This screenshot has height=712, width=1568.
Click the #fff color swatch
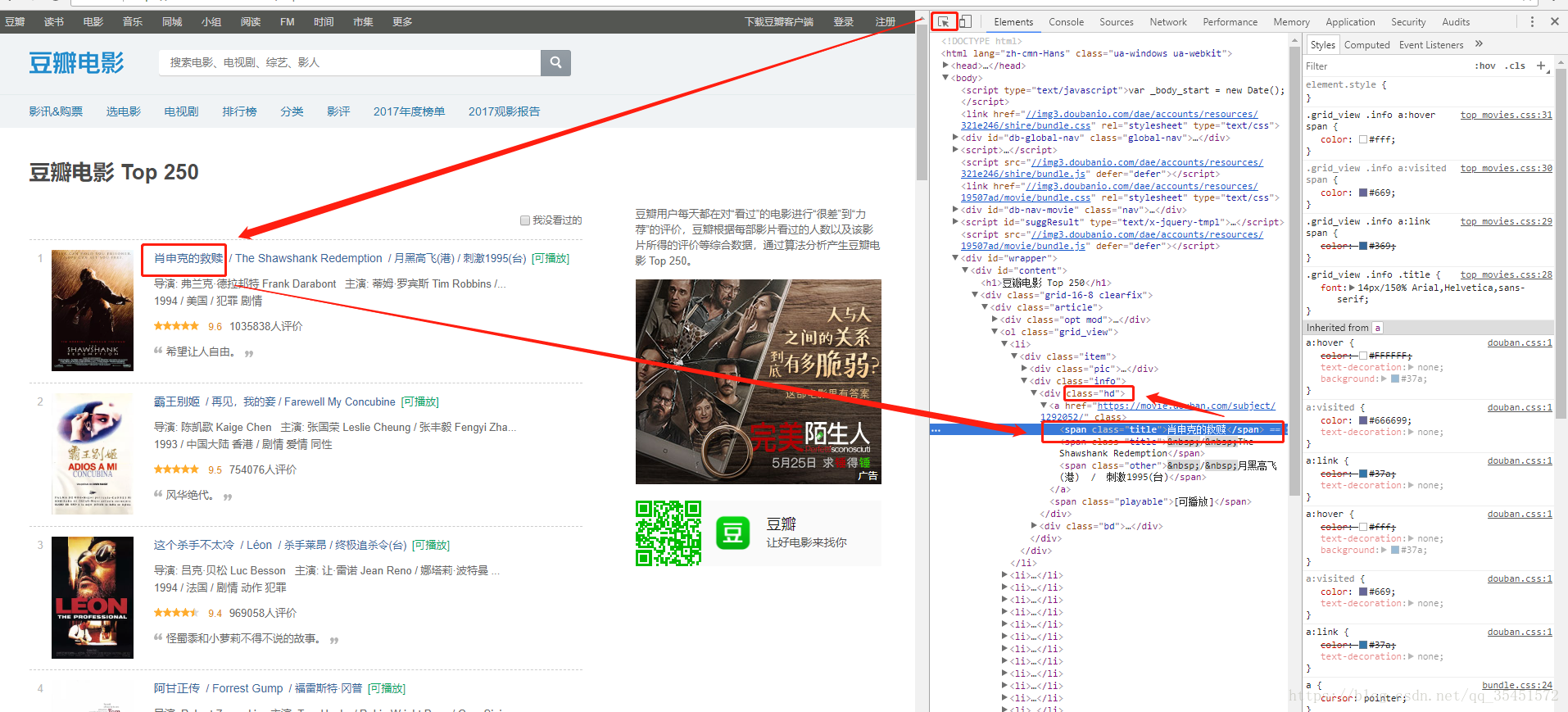point(1362,139)
